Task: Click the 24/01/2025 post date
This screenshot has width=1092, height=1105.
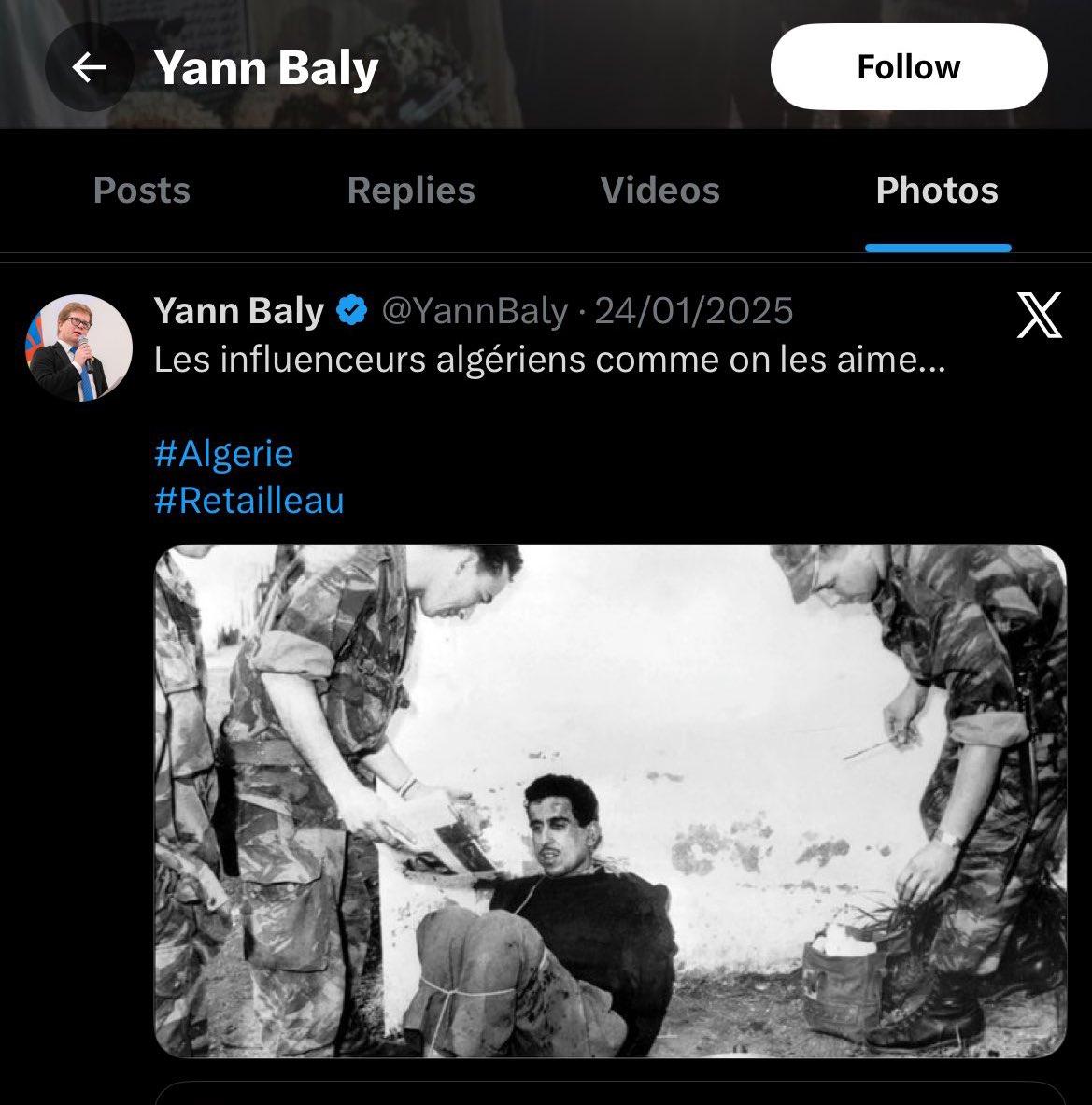Action: coord(693,311)
